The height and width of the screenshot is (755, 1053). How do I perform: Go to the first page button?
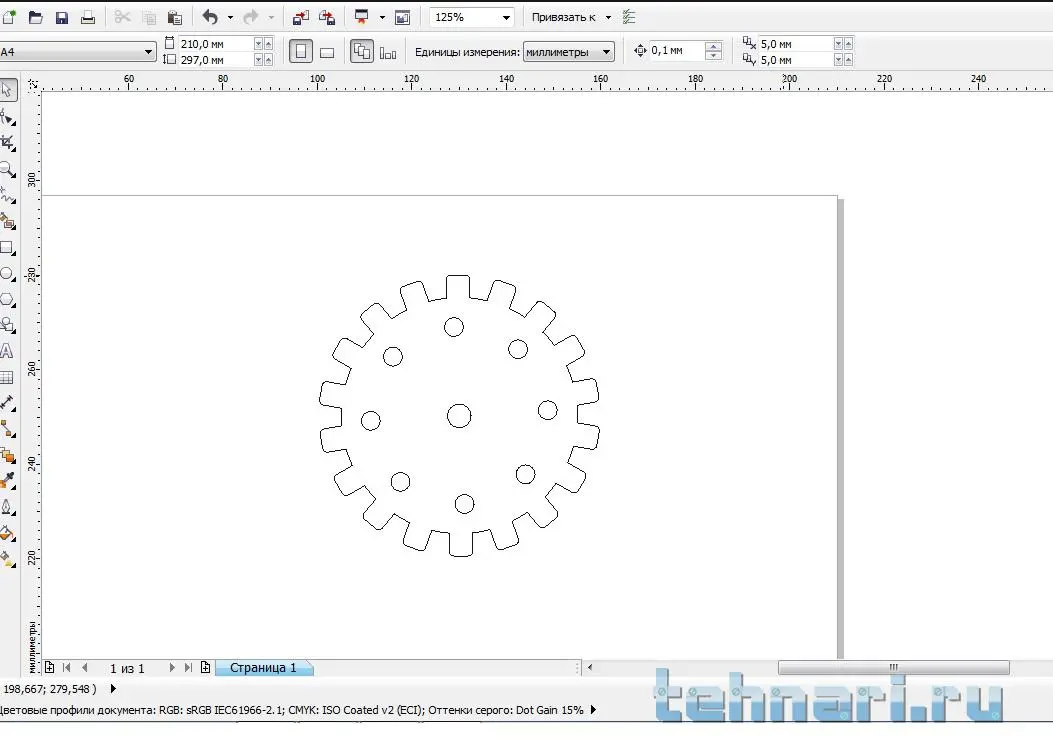(x=66, y=668)
